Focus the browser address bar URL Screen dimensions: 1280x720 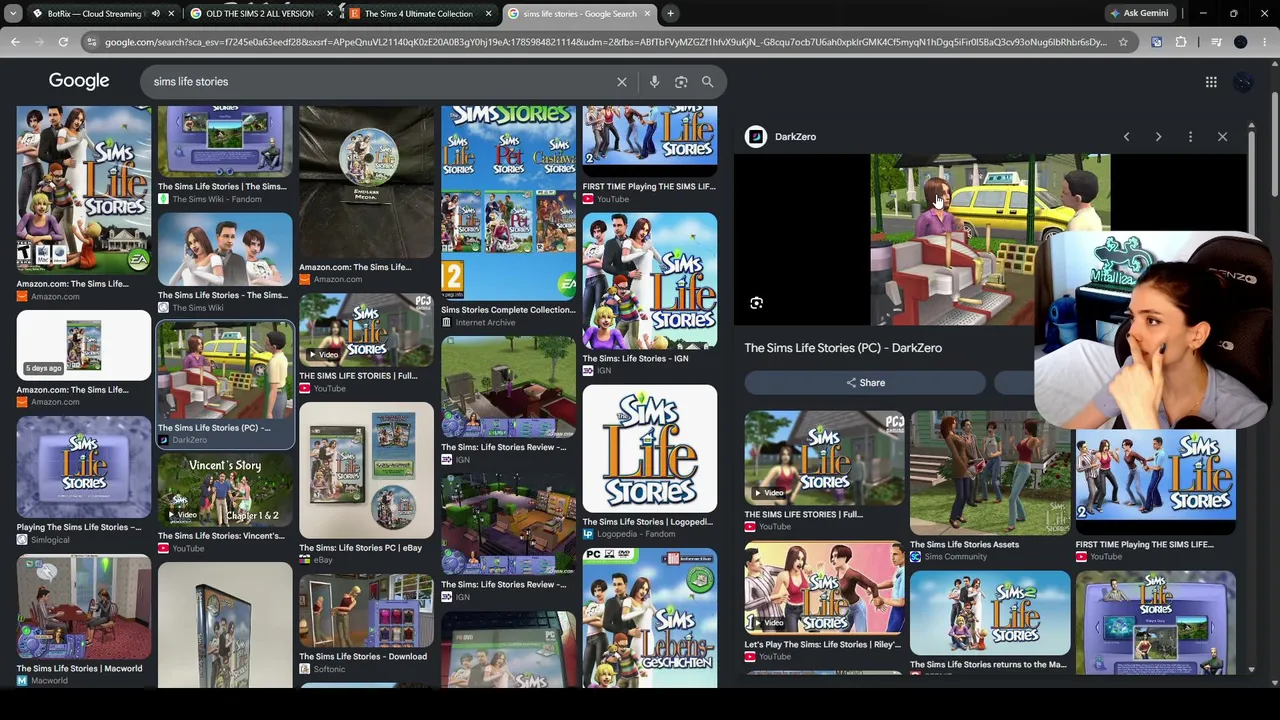tap(605, 42)
